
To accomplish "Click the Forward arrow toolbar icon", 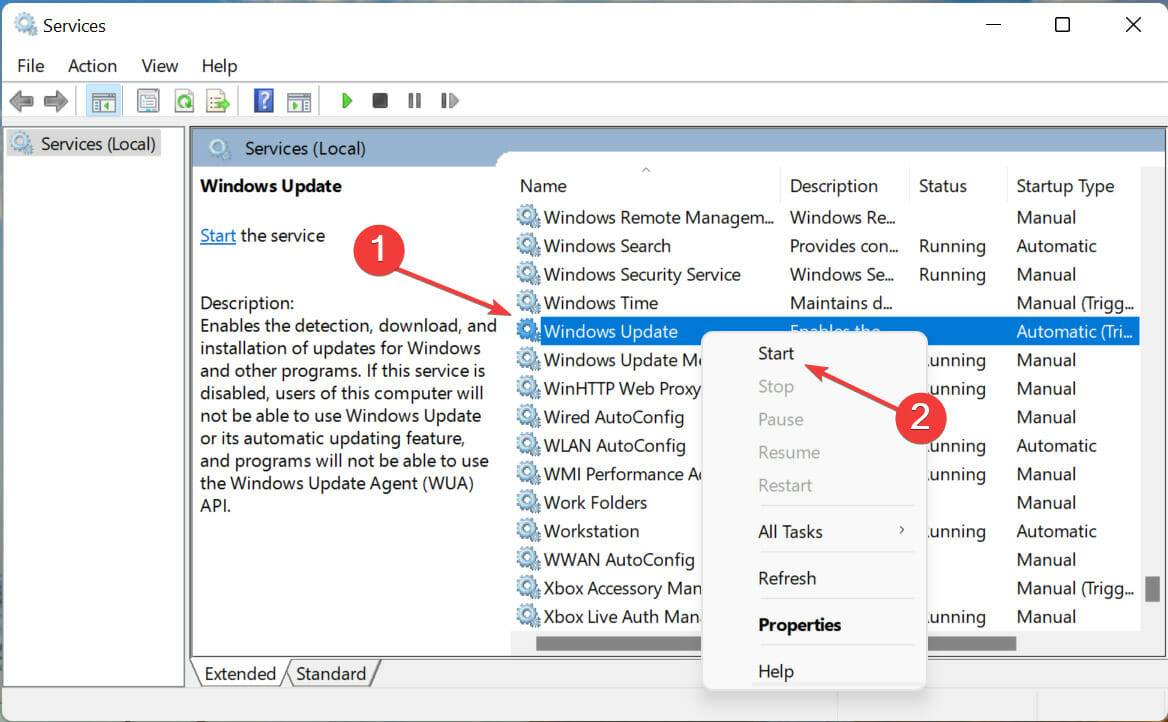I will [x=56, y=101].
